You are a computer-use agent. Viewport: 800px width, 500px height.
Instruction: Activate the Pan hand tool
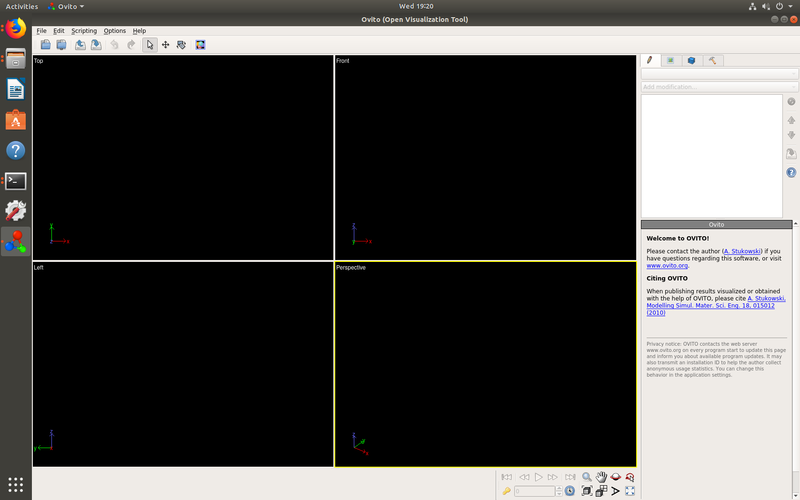point(601,477)
